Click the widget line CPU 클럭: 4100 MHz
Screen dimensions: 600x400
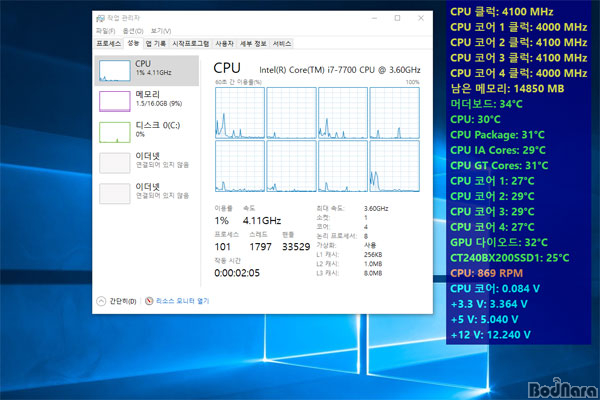(x=502, y=12)
